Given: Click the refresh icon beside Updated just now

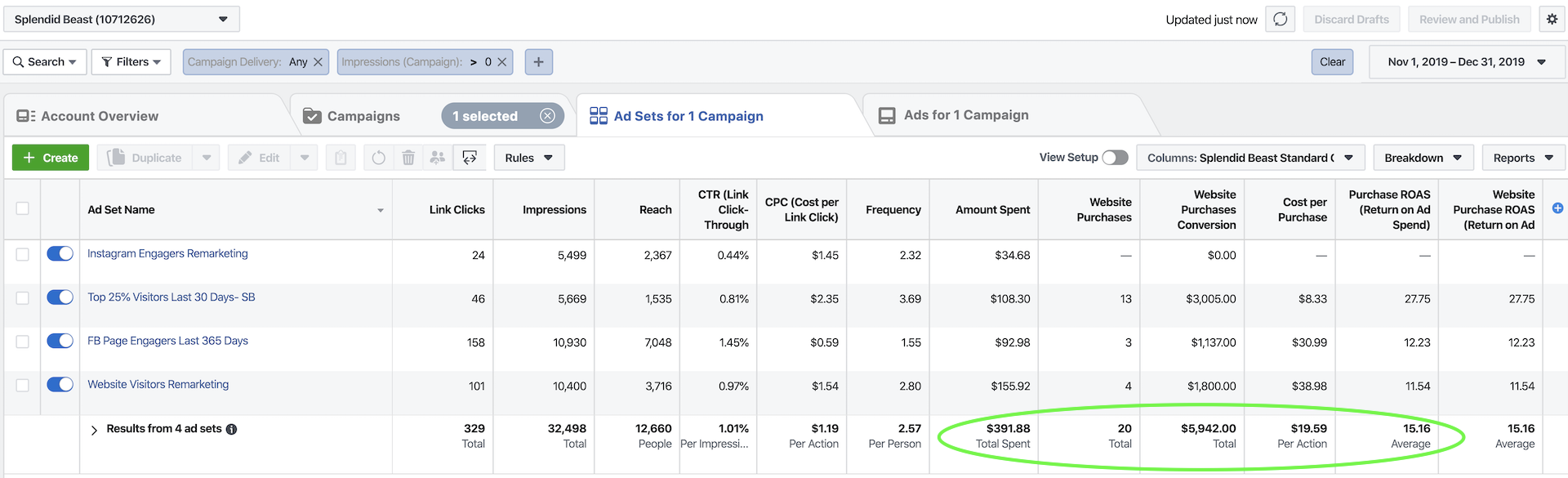Looking at the screenshot, I should pos(1280,19).
